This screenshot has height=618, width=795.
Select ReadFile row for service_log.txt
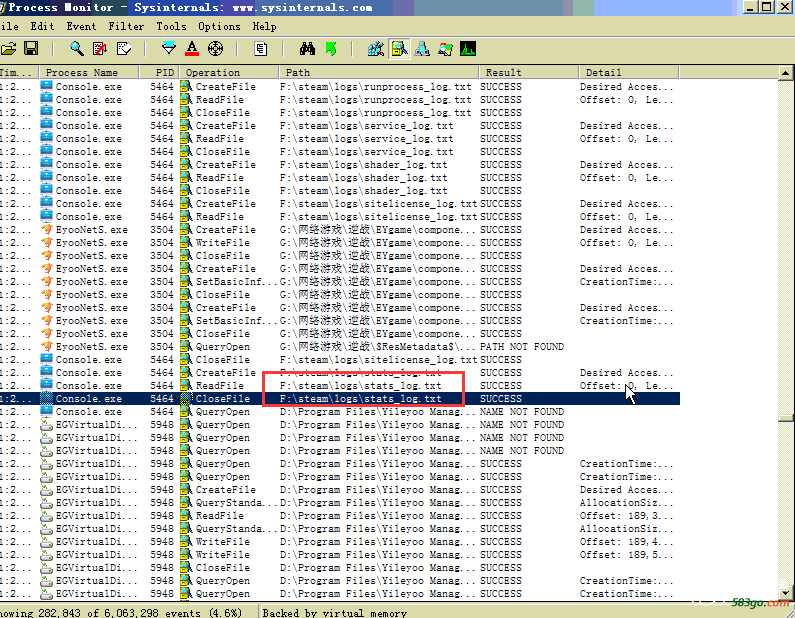pos(340,139)
